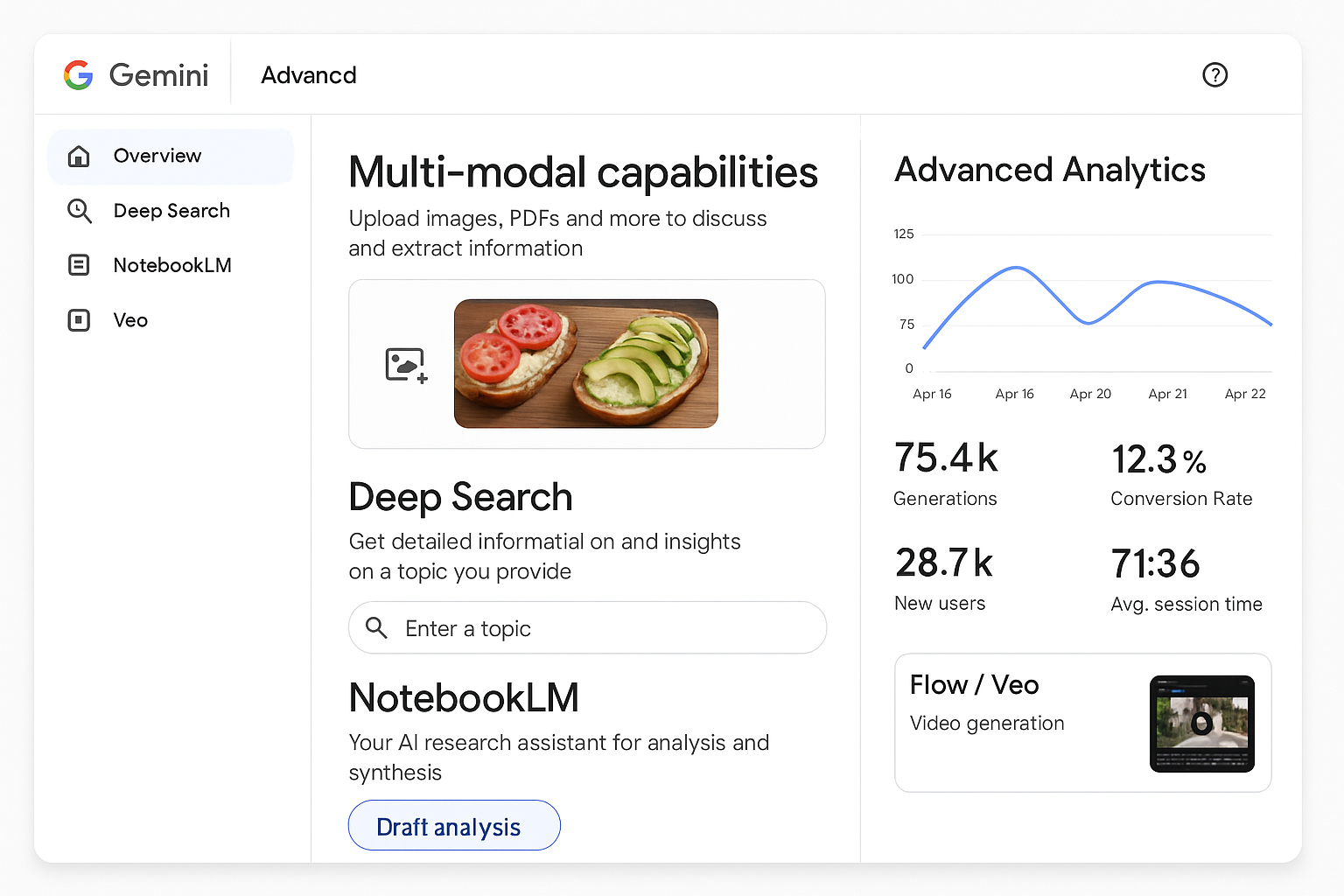Click the Multi-modal capabilities heading
1344x896 pixels.
tap(583, 172)
